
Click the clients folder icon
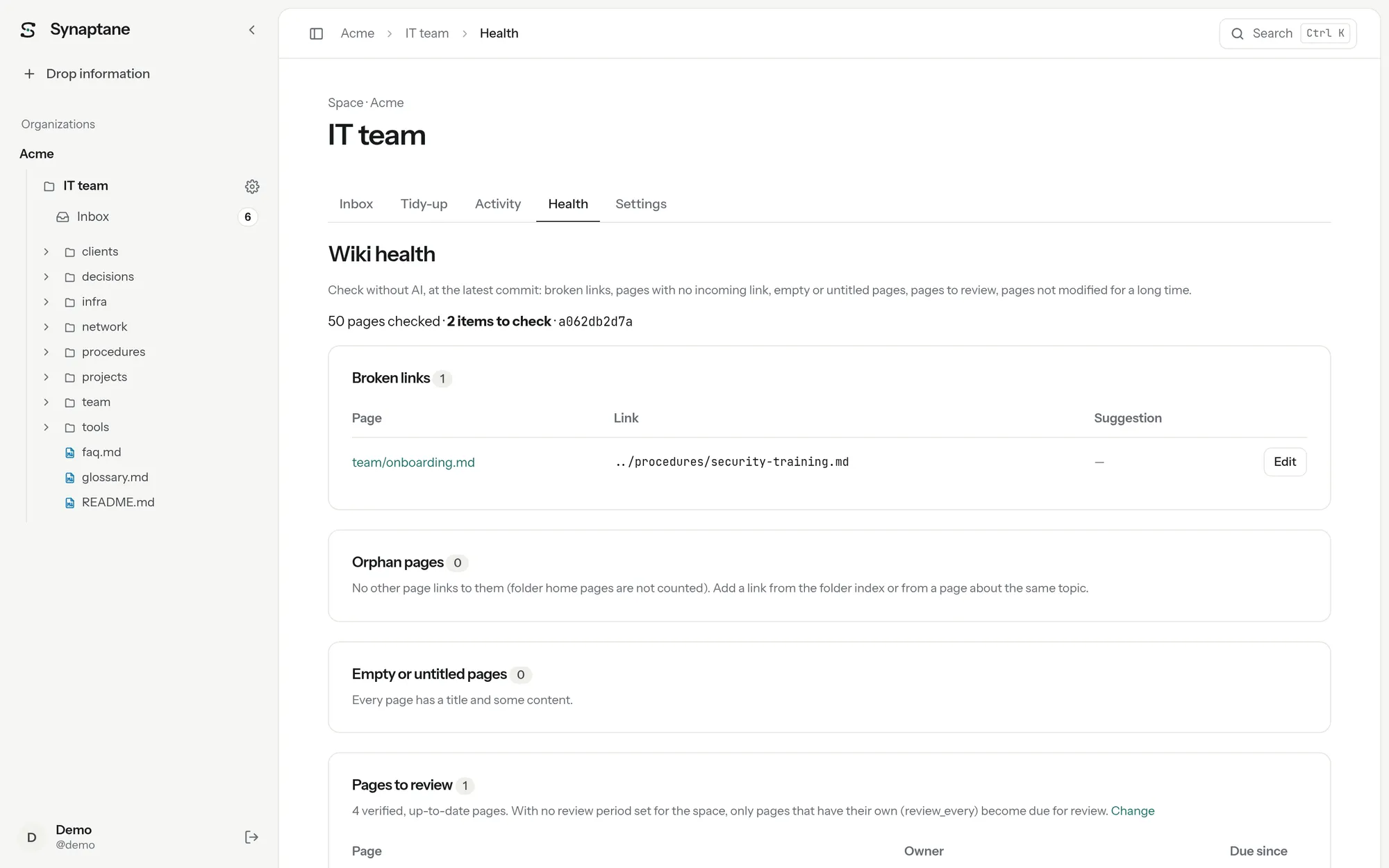(69, 252)
